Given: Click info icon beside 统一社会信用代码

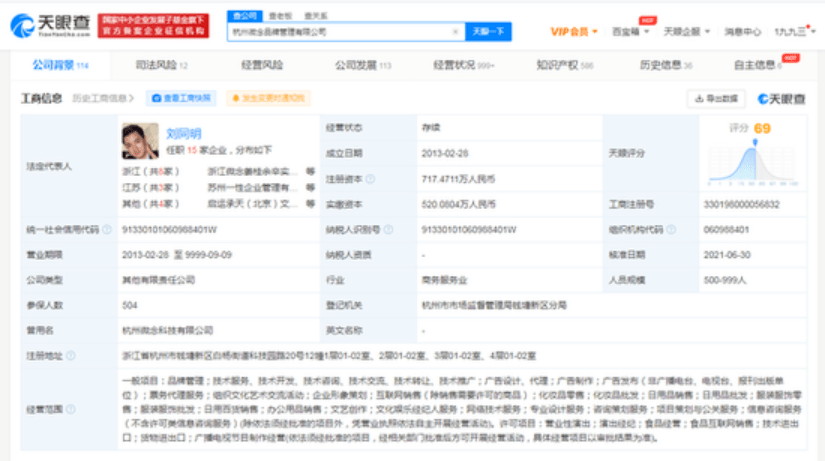Looking at the screenshot, I should tap(107, 229).
